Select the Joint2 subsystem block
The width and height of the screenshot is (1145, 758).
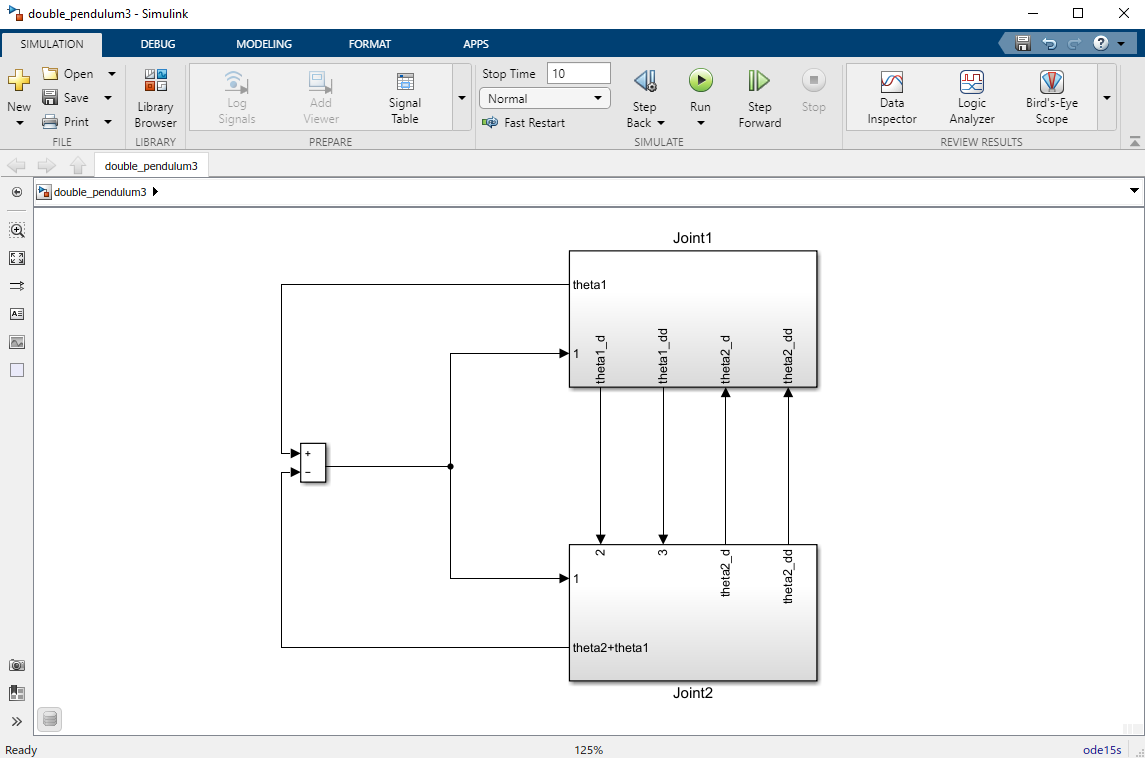(x=693, y=612)
